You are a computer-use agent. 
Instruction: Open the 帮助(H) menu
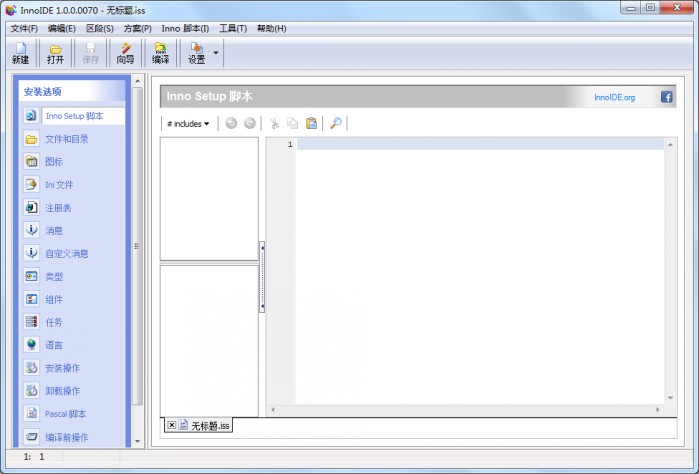pos(271,29)
